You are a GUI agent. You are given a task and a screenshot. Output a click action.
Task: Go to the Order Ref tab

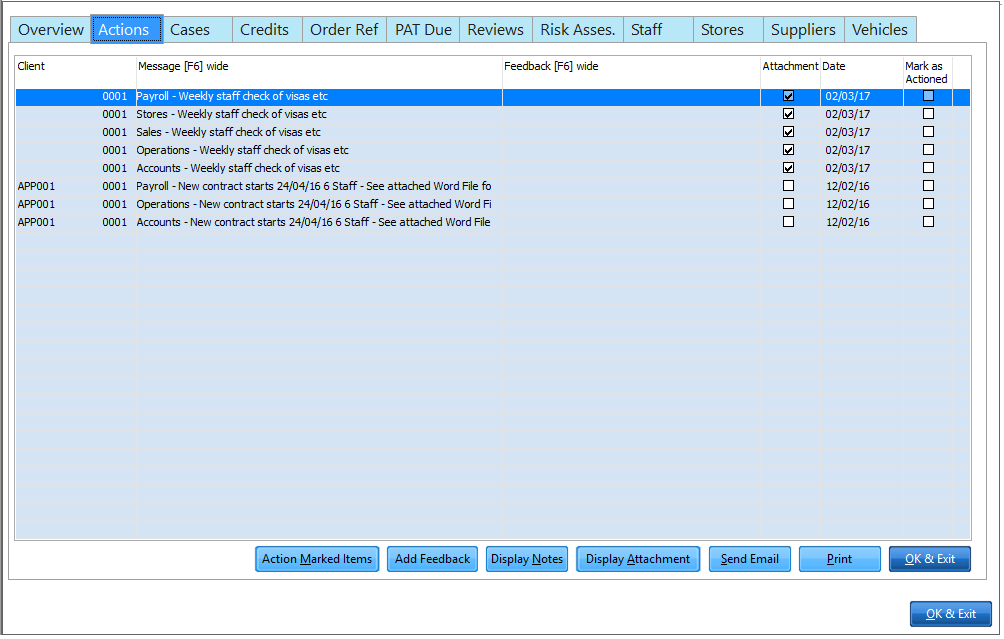344,30
